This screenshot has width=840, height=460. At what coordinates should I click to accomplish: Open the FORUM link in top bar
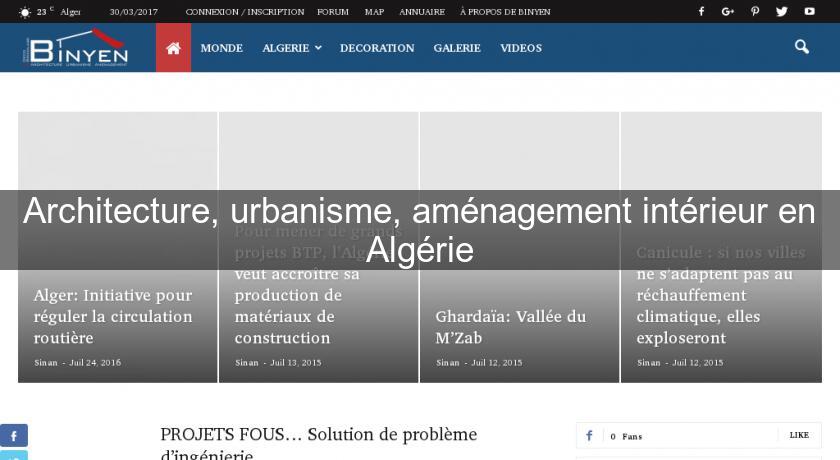(333, 12)
